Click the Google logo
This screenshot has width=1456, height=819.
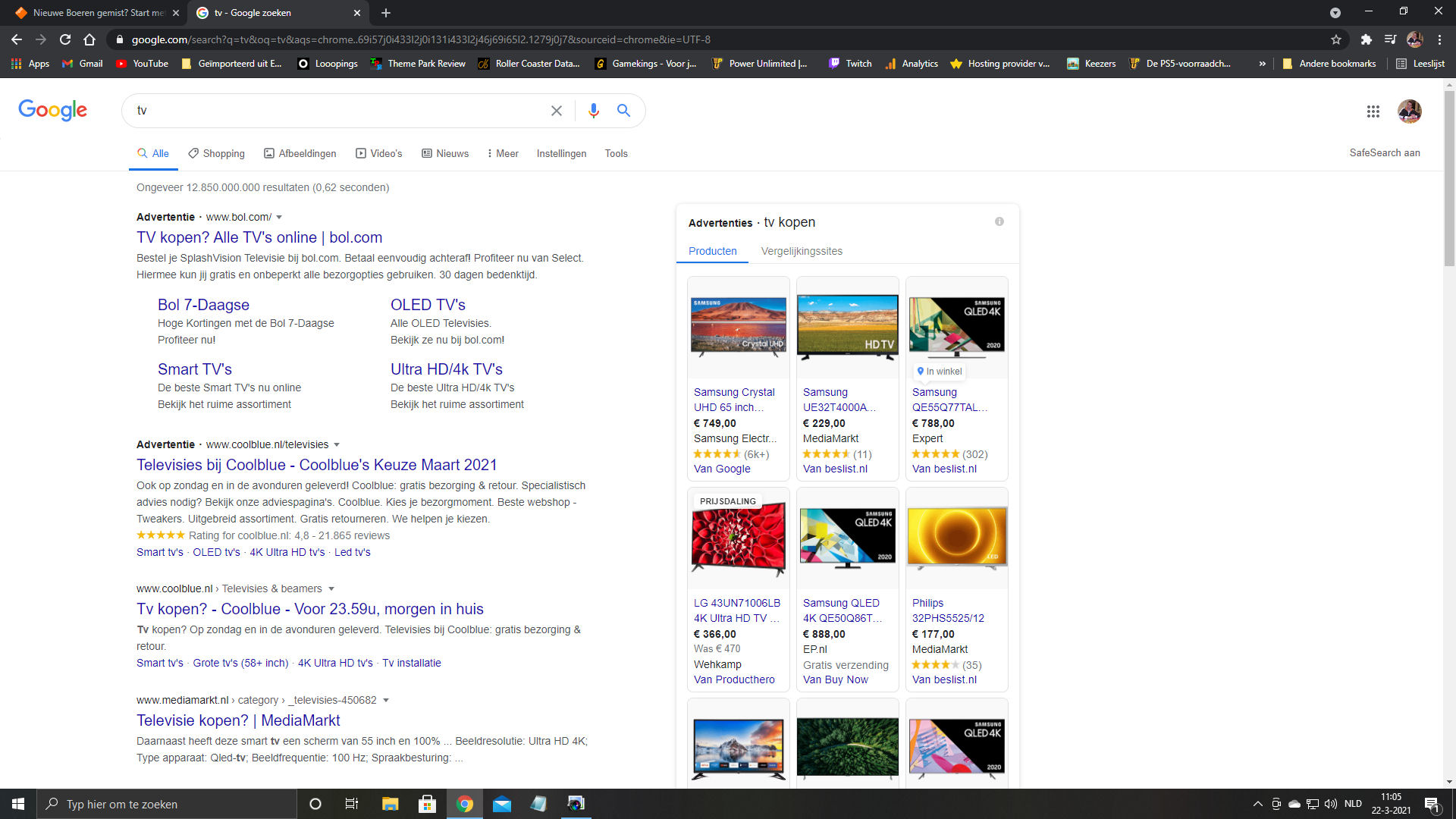52,111
